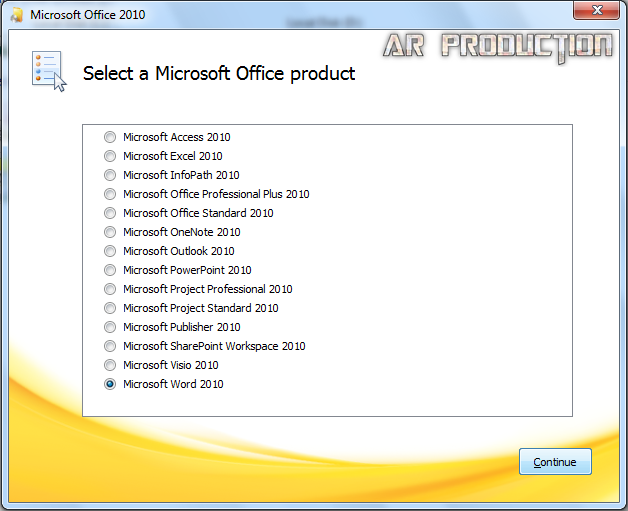Select Microsoft PowerPoint 2010
Viewport: 628px width, 511px height.
click(109, 270)
